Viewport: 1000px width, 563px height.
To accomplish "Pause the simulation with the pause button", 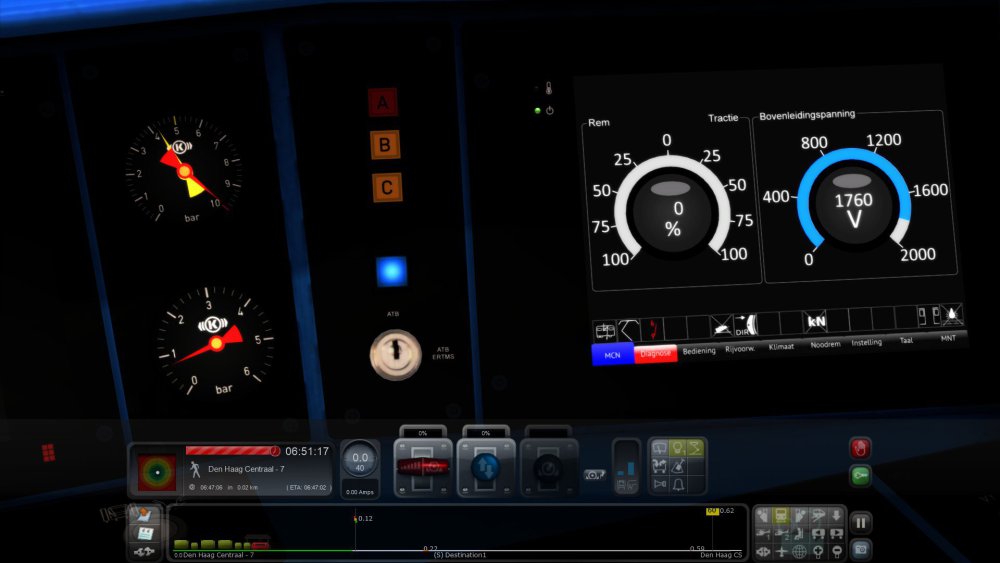I will point(860,522).
